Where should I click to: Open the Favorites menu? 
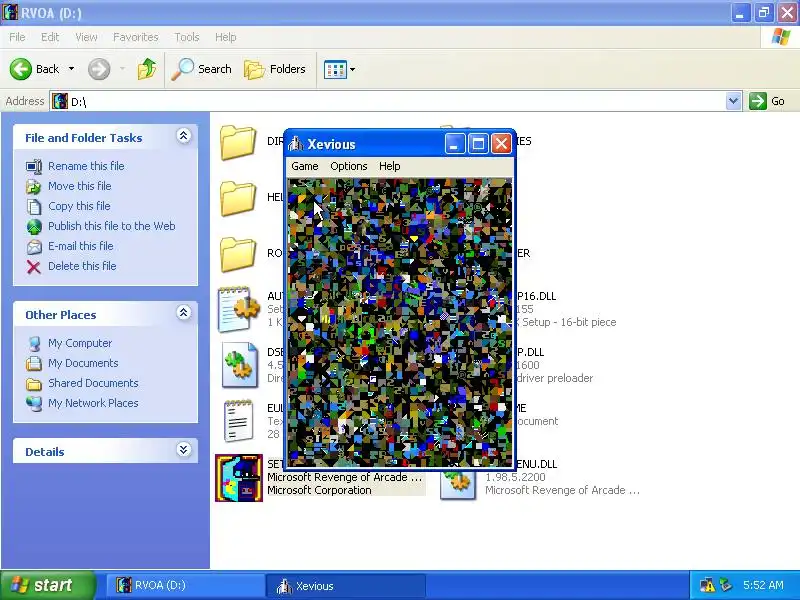coord(136,37)
